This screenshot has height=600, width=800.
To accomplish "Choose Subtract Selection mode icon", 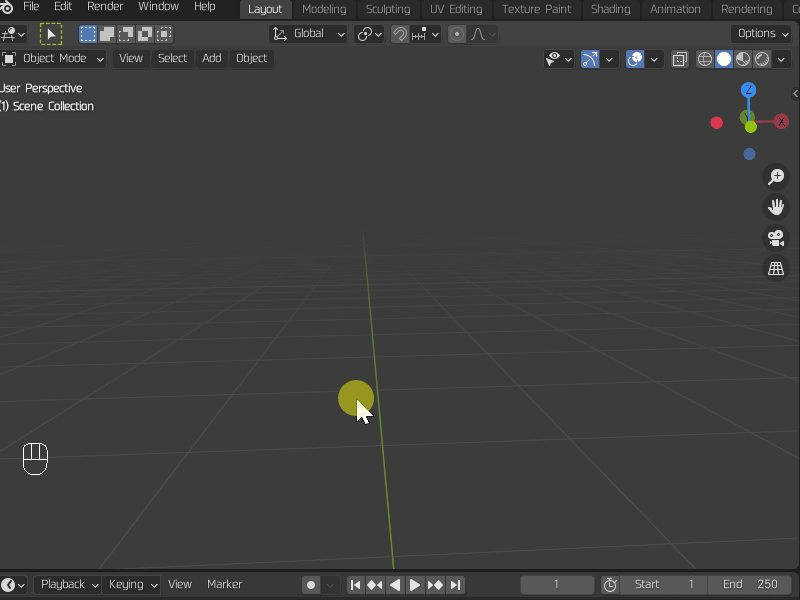I will click(126, 34).
